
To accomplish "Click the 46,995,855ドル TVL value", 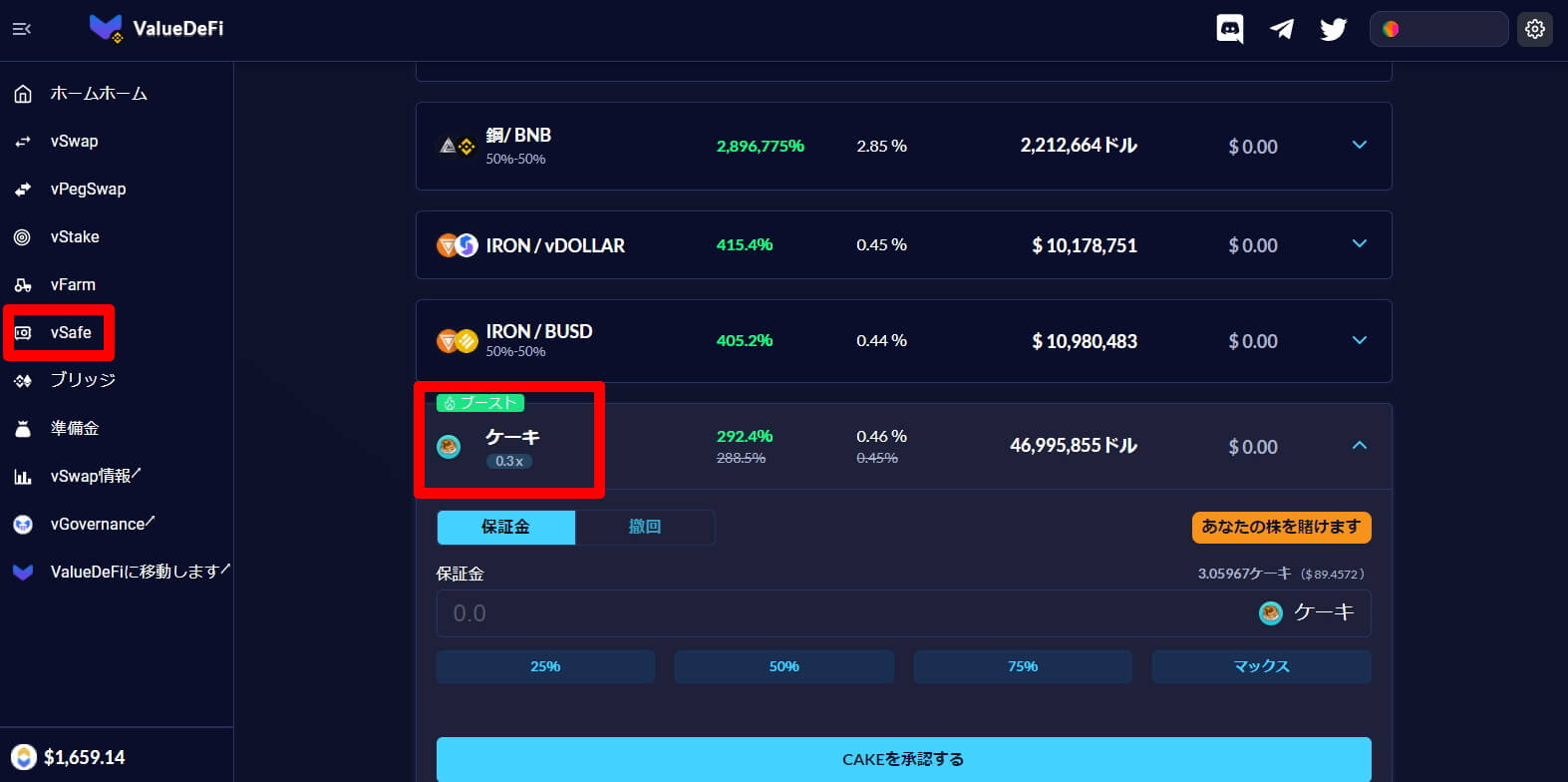I will click(1074, 445).
